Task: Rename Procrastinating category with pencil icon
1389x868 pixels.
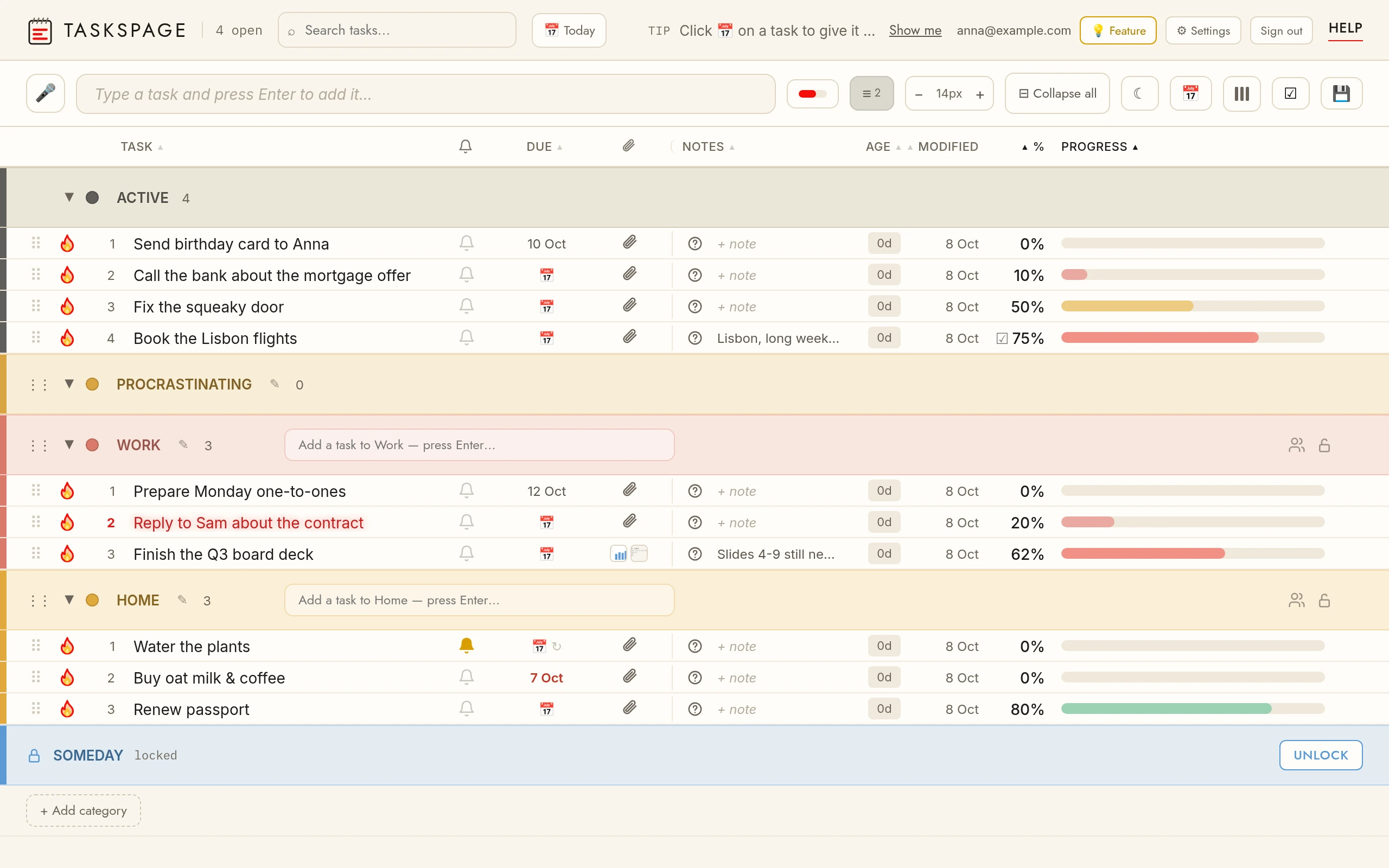Action: tap(275, 384)
